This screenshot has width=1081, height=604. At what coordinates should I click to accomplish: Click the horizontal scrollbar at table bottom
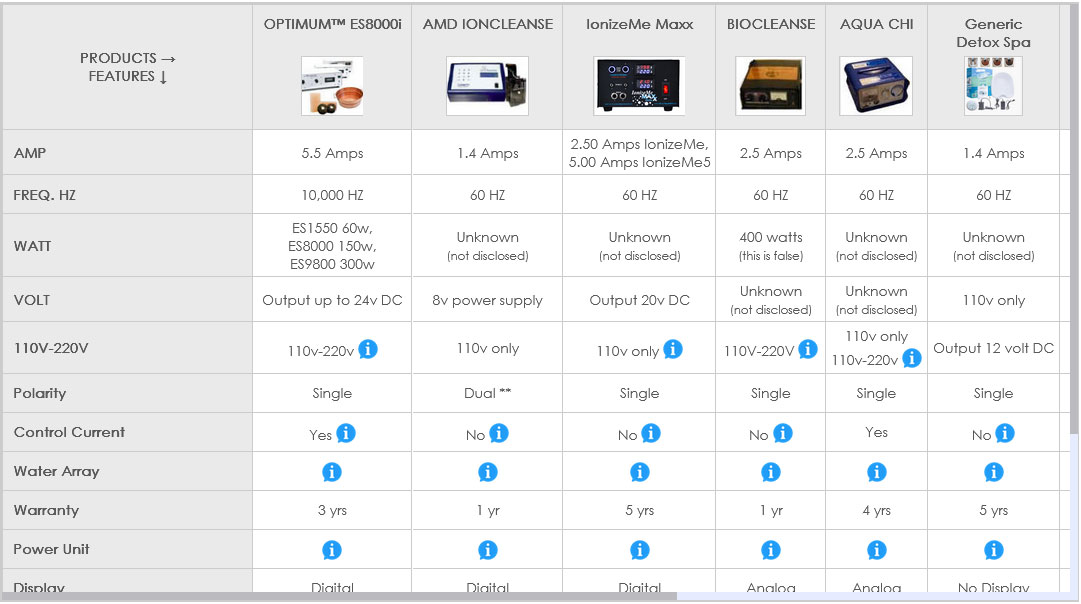(339, 596)
